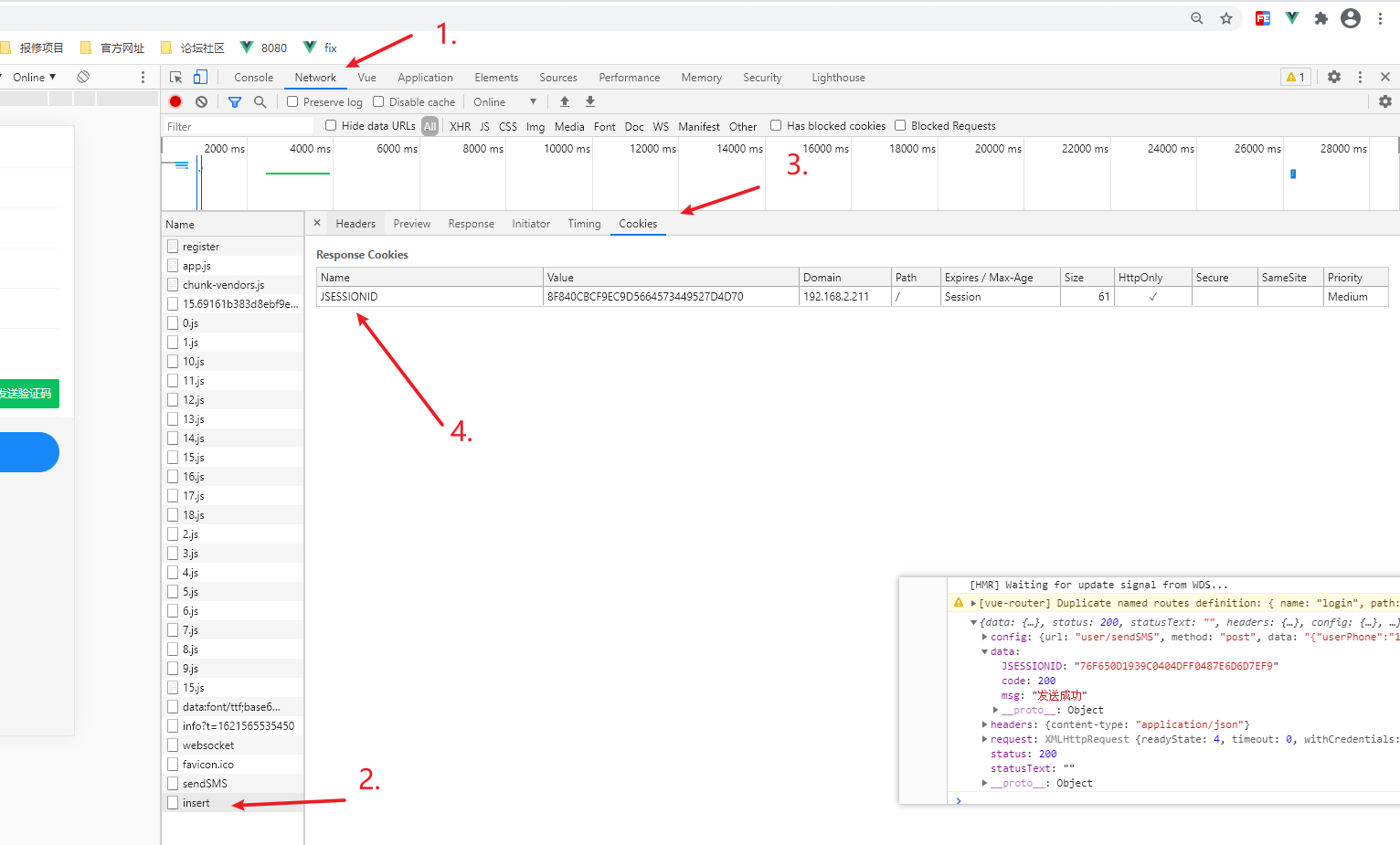
Task: Click the Filter text input
Action: (x=239, y=126)
